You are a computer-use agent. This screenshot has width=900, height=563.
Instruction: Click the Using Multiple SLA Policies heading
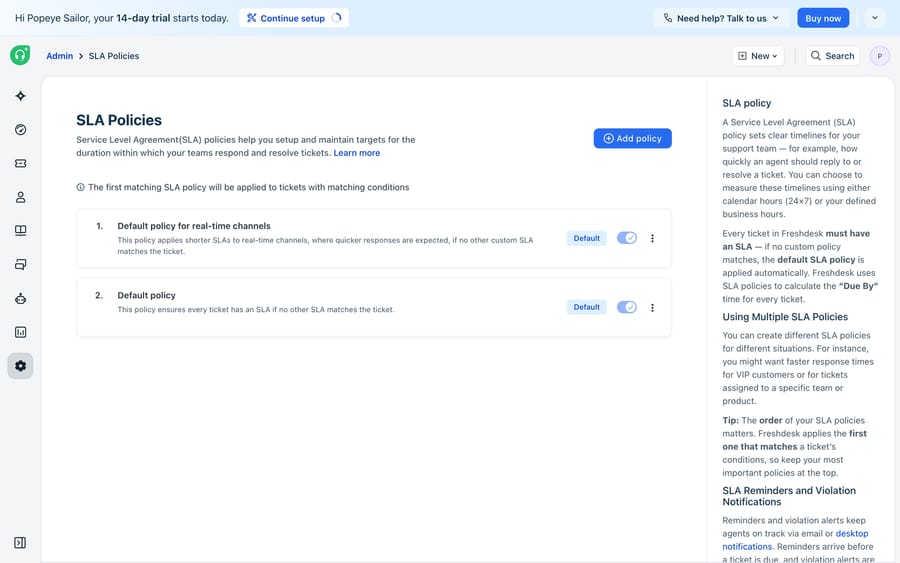(x=785, y=317)
